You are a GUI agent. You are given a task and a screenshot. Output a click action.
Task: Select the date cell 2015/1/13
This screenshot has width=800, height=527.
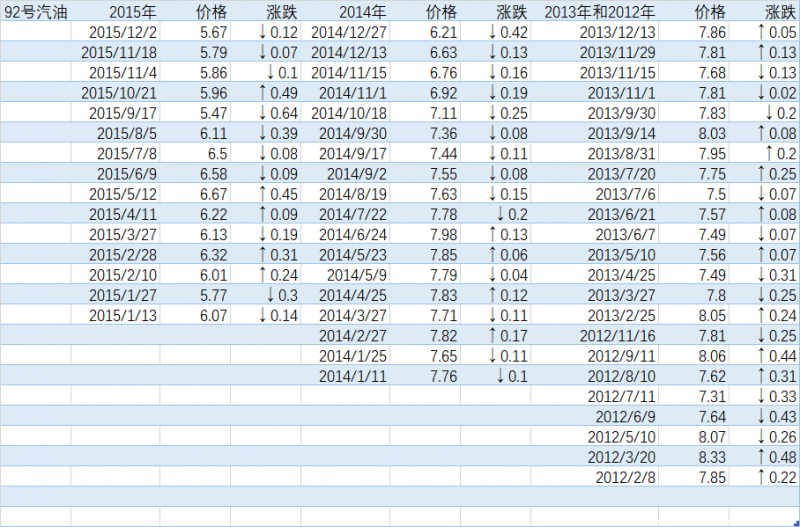click(123, 315)
